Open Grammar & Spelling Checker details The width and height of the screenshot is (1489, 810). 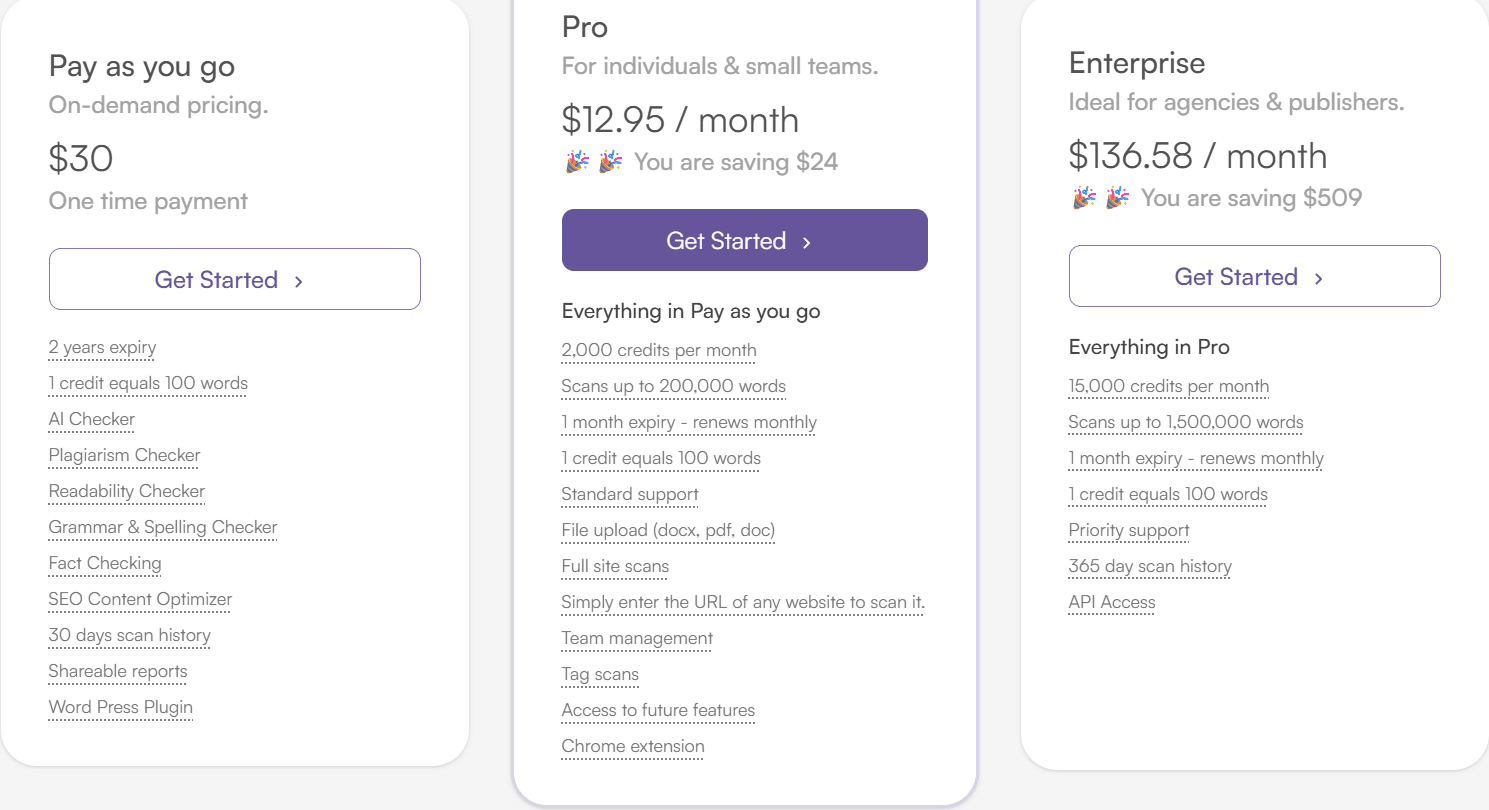pyautogui.click(x=163, y=527)
